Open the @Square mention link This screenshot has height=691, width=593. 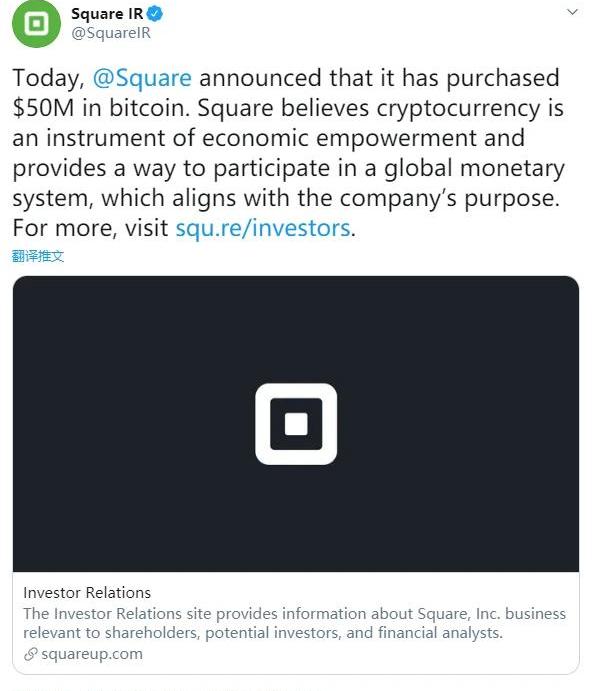point(142,78)
